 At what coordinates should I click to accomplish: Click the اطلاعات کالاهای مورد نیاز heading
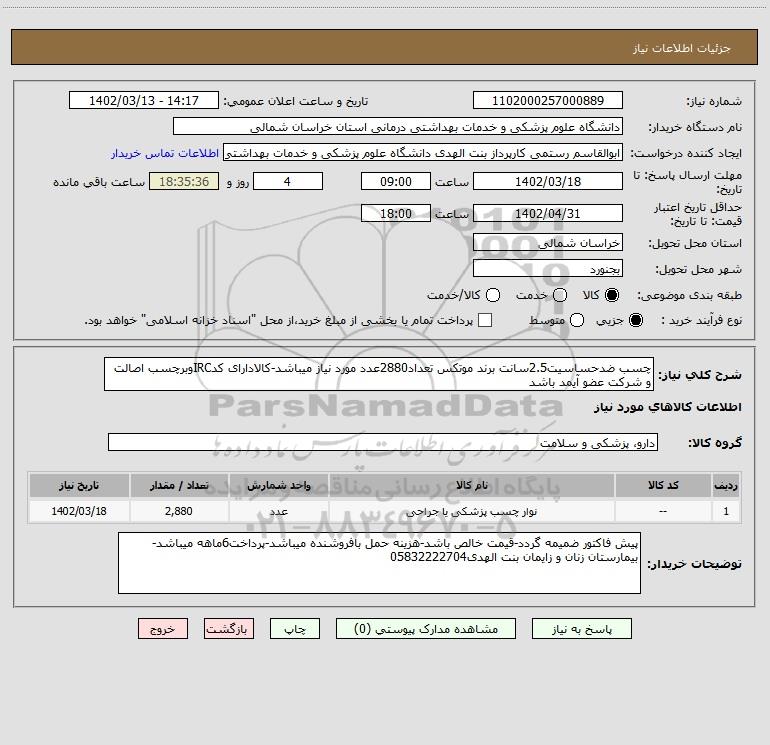[x=668, y=407]
